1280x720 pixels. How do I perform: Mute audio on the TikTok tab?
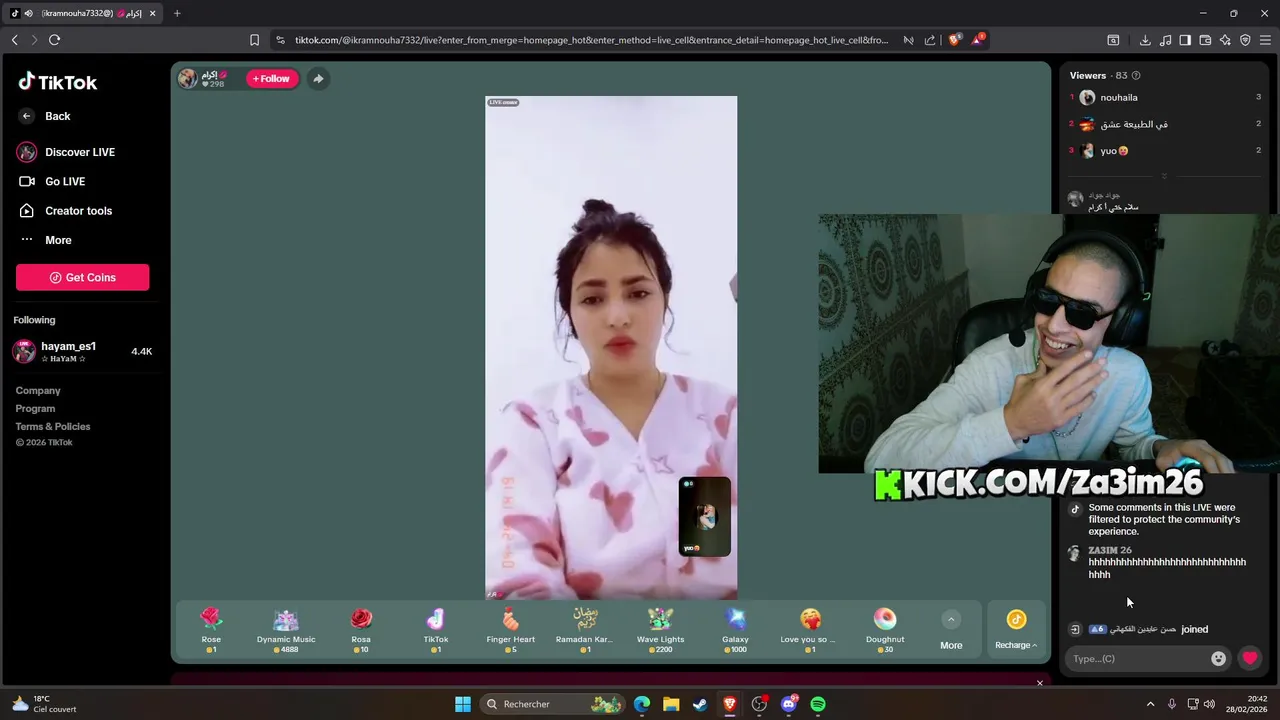tap(28, 14)
